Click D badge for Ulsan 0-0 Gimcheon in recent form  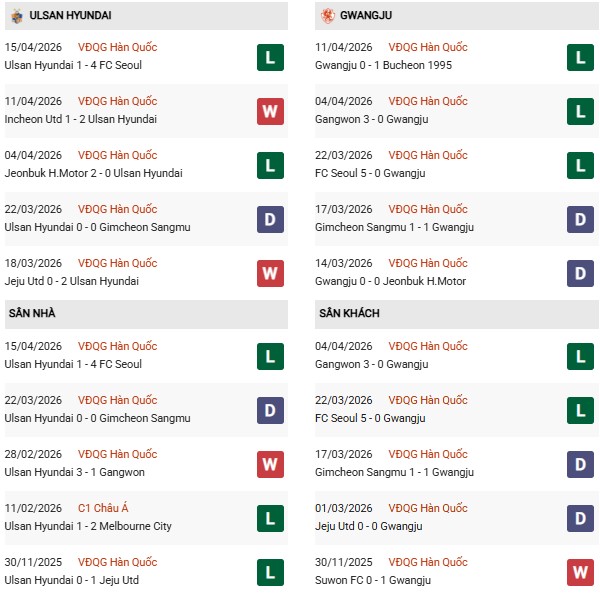tap(270, 219)
